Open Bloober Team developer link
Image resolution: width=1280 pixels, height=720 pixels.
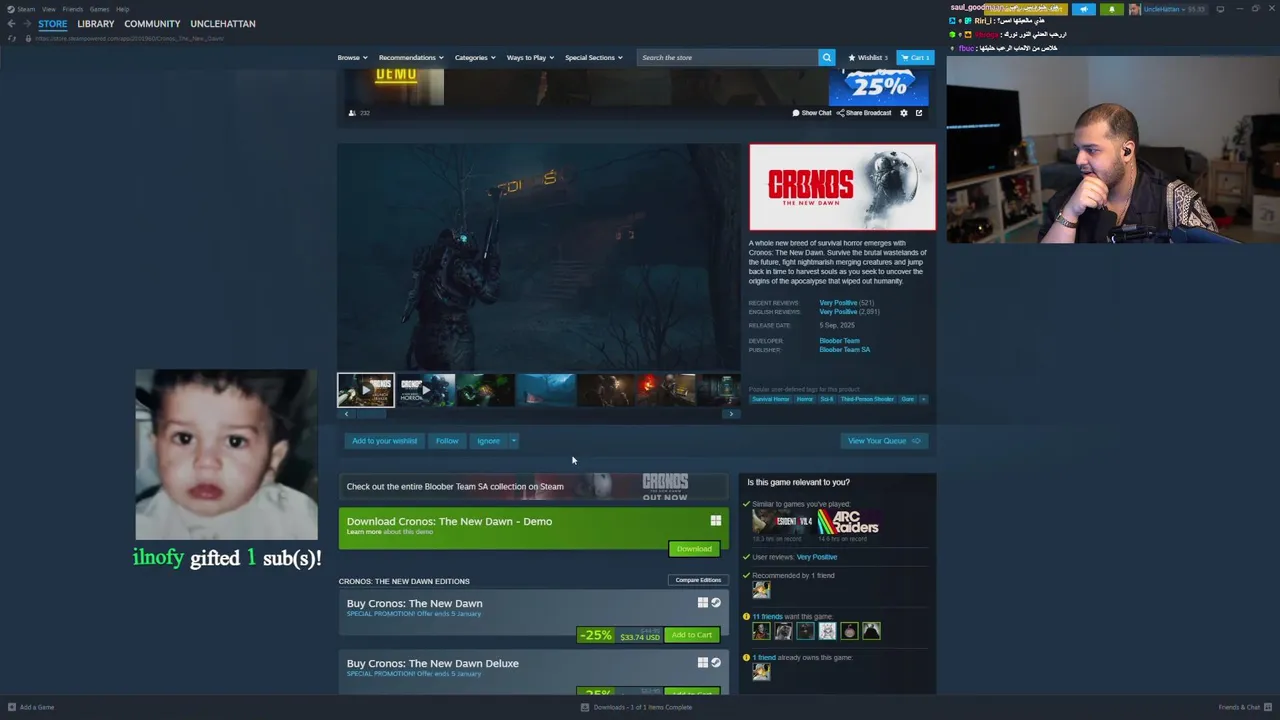839,341
